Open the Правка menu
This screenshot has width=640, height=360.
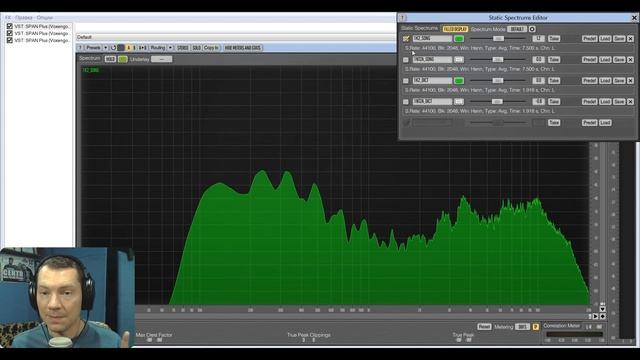click(23, 18)
